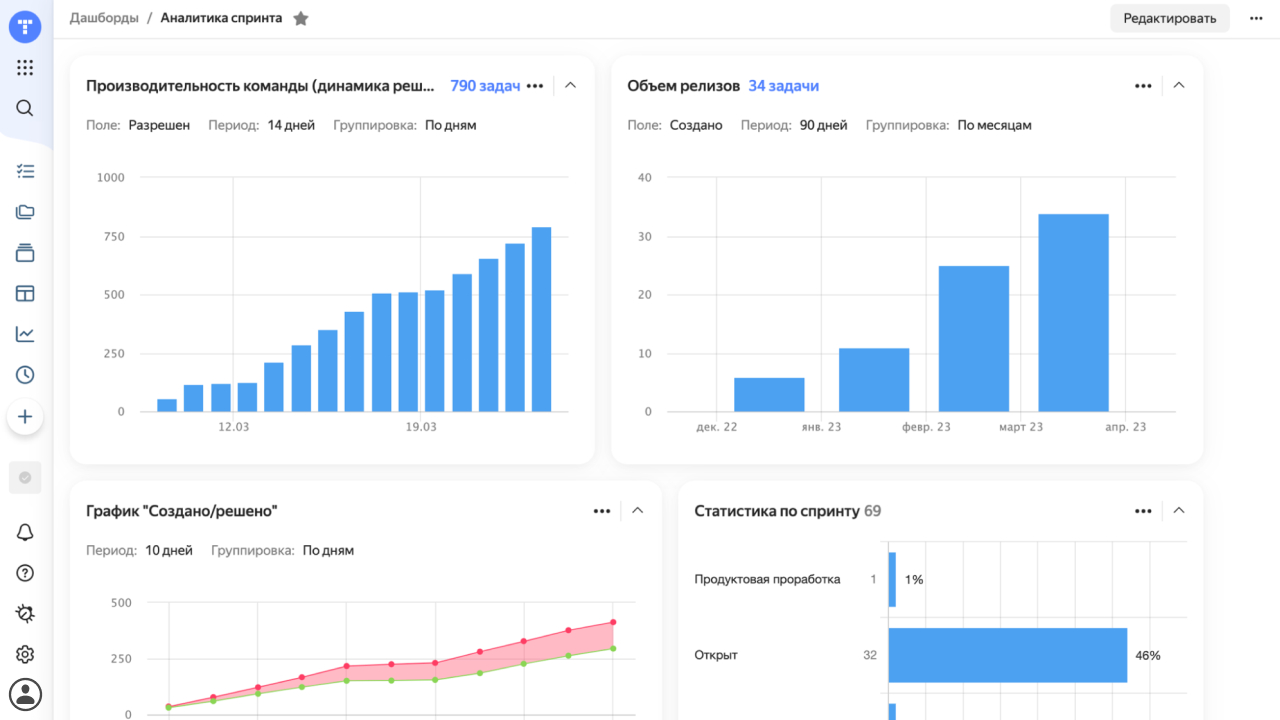Open help via the question mark icon

[x=25, y=573]
